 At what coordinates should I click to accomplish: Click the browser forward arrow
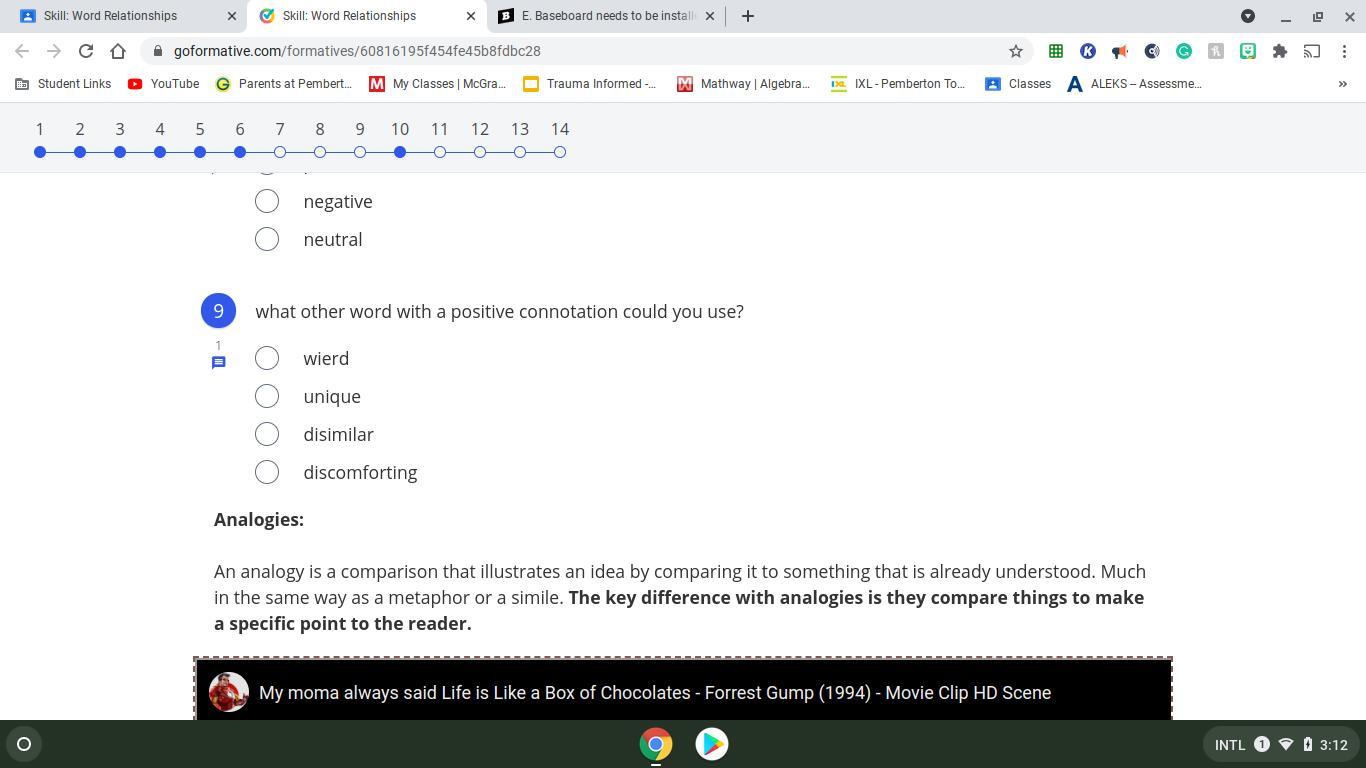point(54,51)
